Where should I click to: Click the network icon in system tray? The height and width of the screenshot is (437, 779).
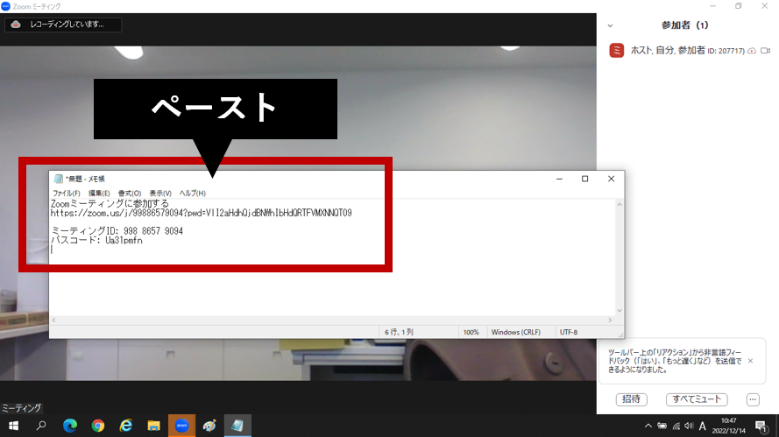pos(676,426)
